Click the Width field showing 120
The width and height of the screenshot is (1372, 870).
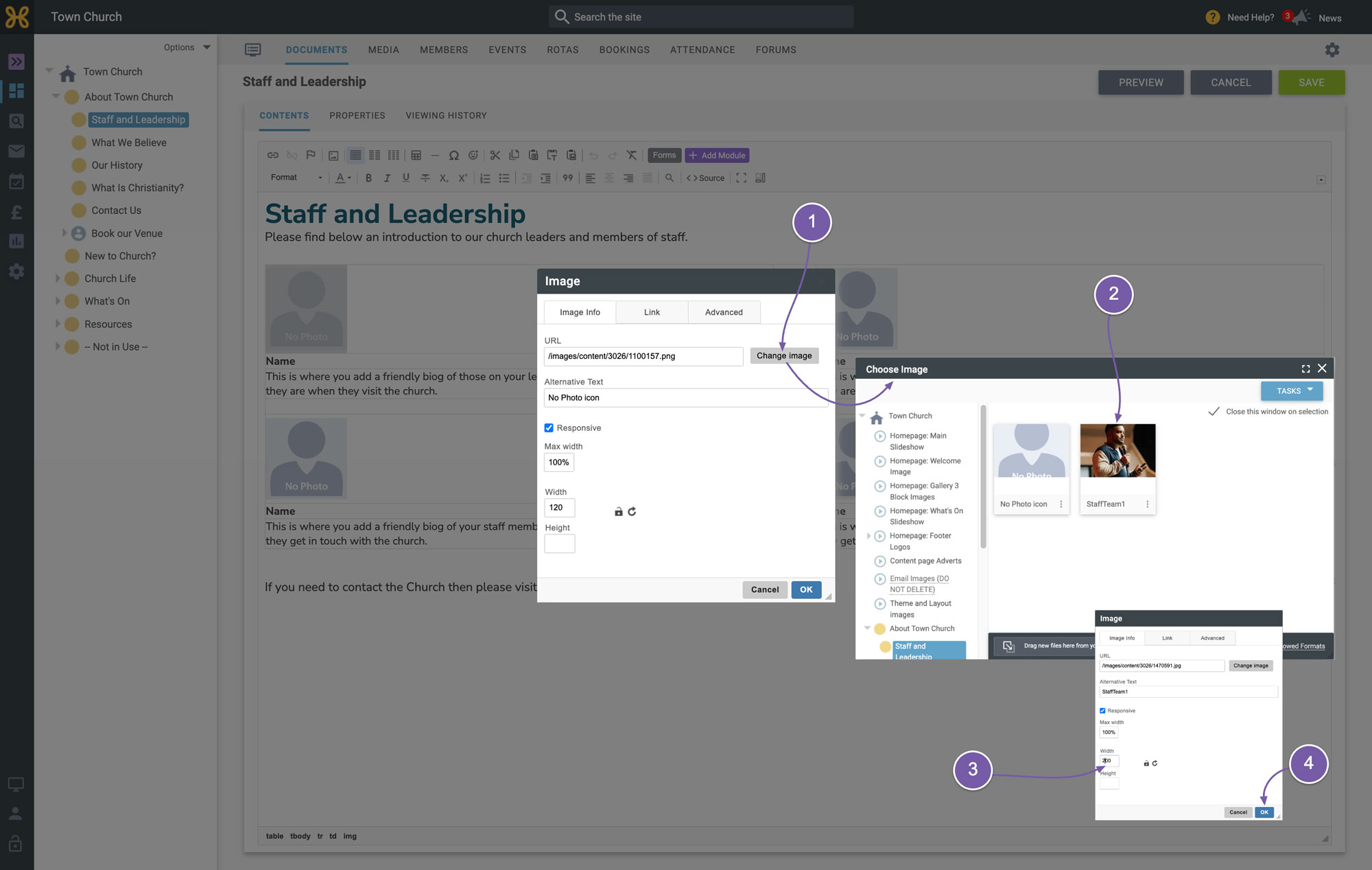coord(559,508)
